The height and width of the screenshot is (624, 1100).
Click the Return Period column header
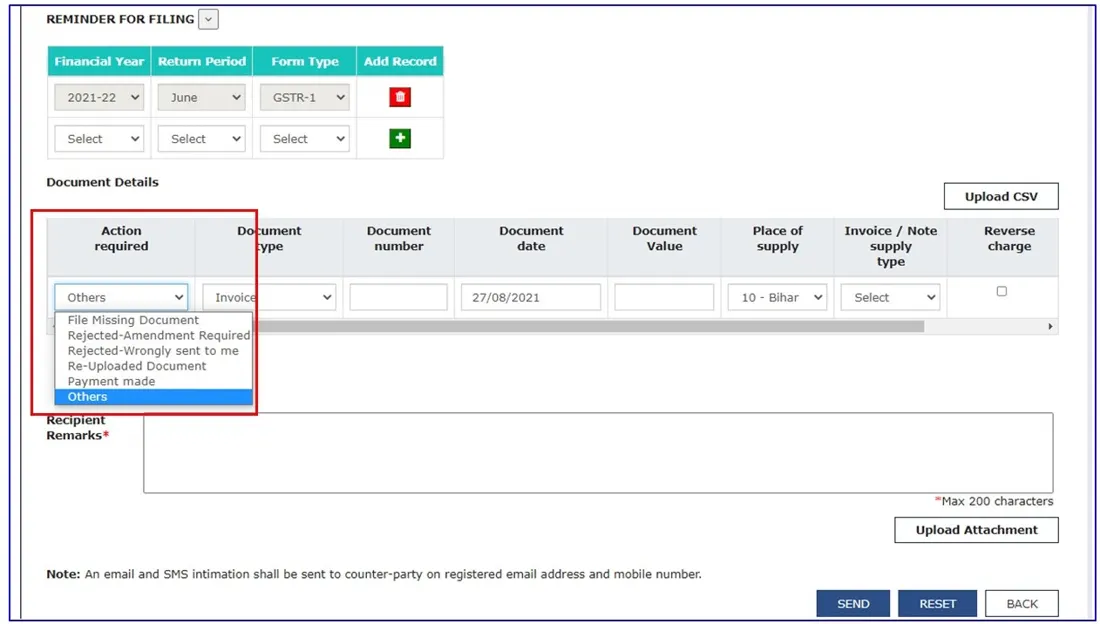201,61
